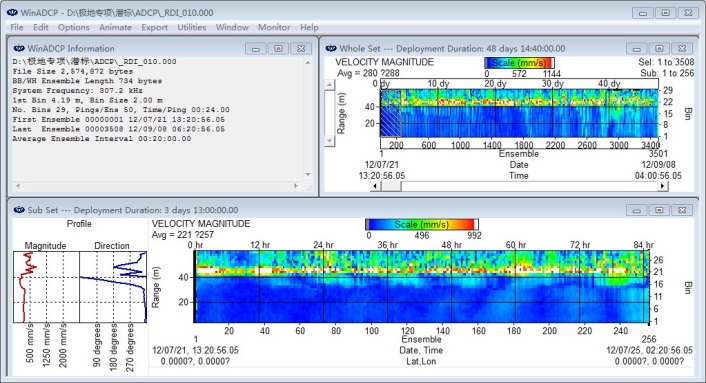The height and width of the screenshot is (383, 706).
Task: Open the Animate menu
Action: 115,27
